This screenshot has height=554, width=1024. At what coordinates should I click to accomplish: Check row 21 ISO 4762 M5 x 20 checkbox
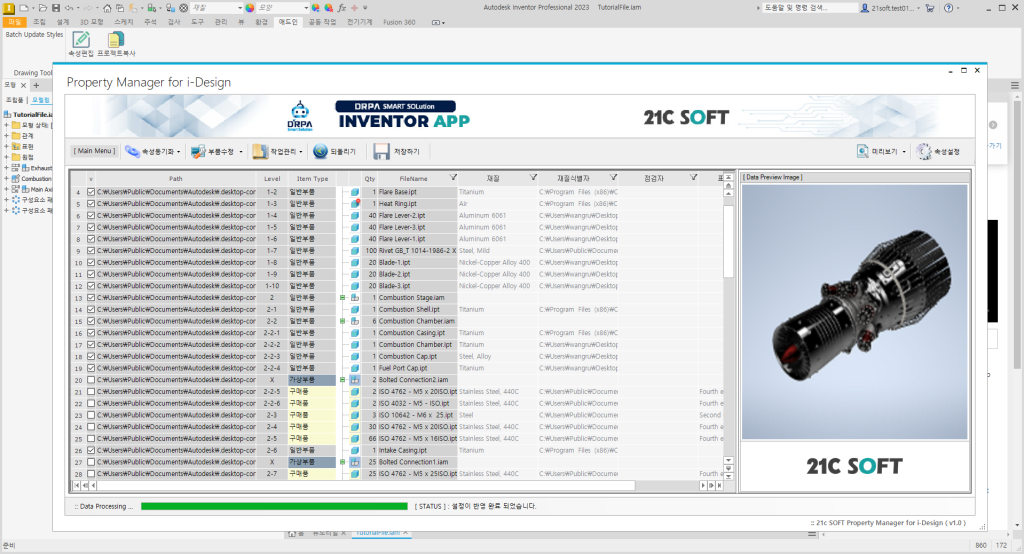91,392
